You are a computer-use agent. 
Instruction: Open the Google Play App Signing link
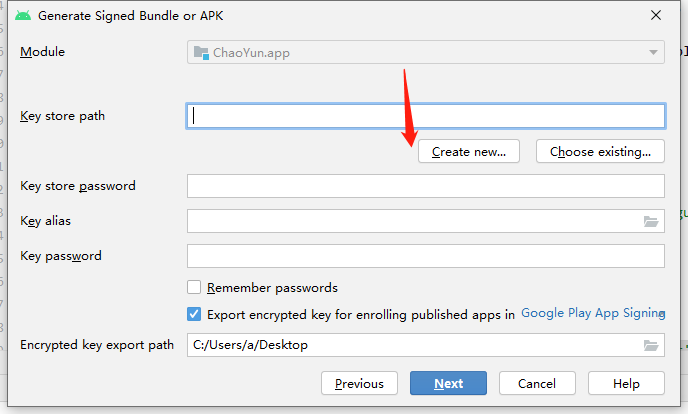[x=592, y=313]
